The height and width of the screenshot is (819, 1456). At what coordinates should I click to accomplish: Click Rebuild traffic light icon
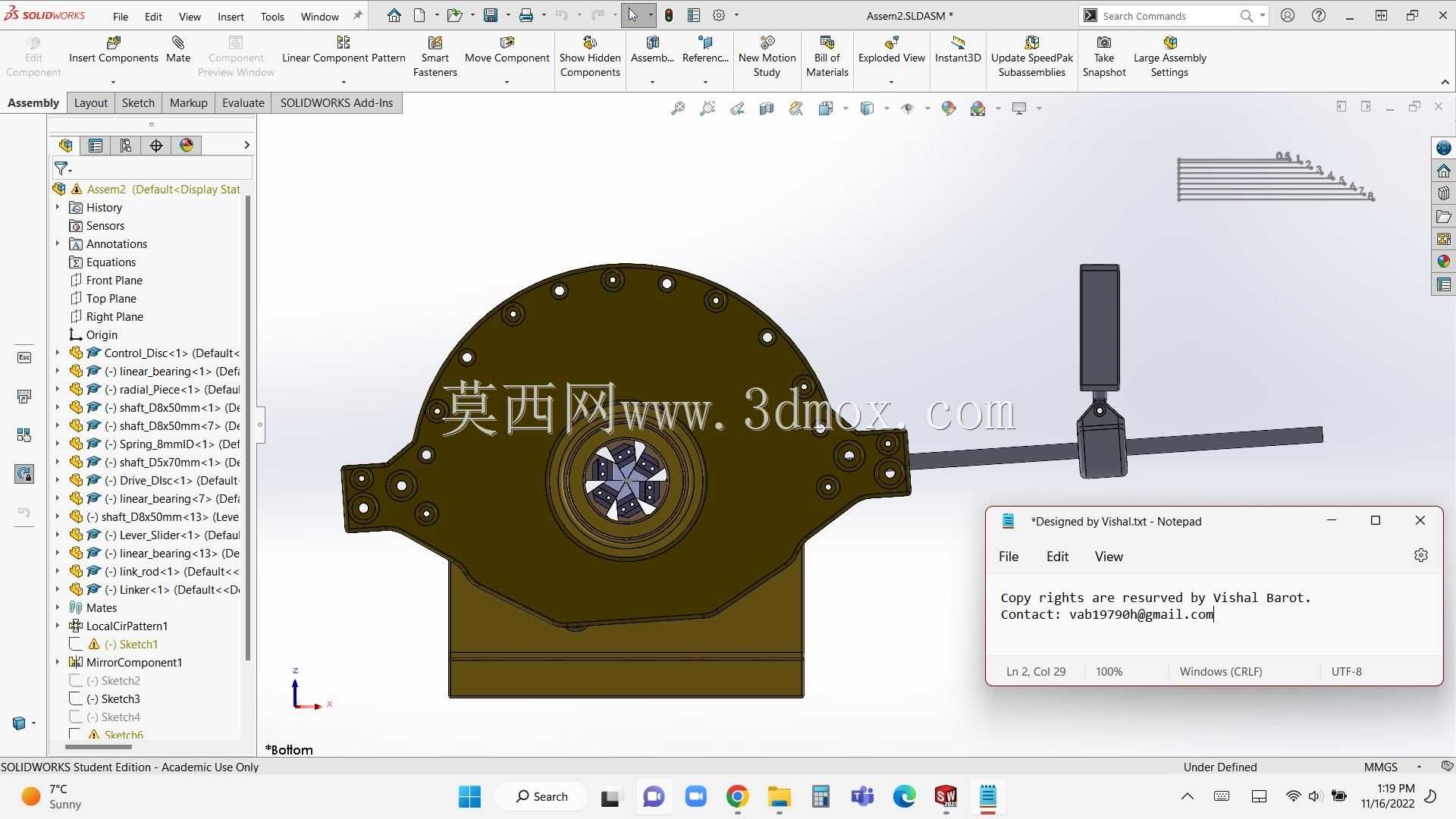tap(669, 15)
